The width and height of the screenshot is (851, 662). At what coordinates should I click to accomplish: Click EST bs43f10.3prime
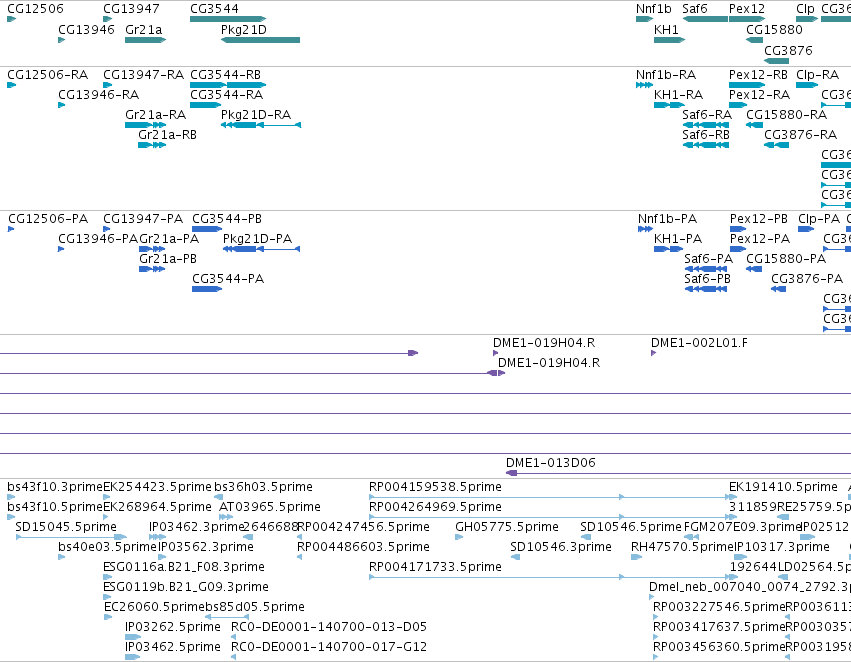54,487
